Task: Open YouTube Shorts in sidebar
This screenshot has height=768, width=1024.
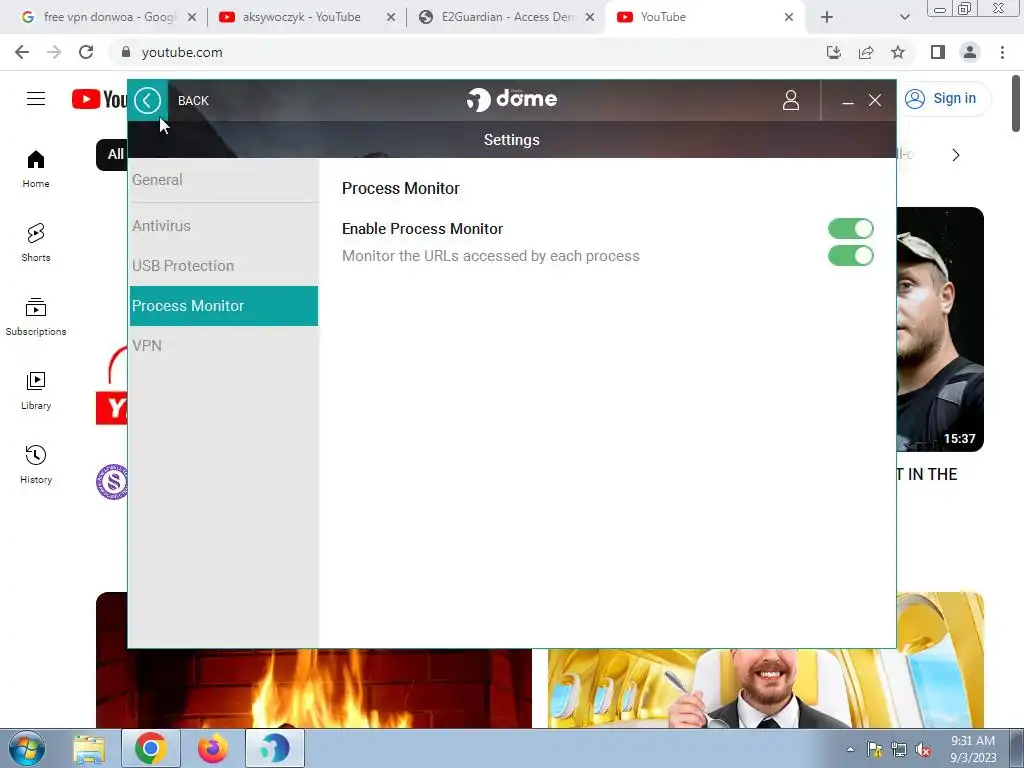Action: pyautogui.click(x=36, y=242)
